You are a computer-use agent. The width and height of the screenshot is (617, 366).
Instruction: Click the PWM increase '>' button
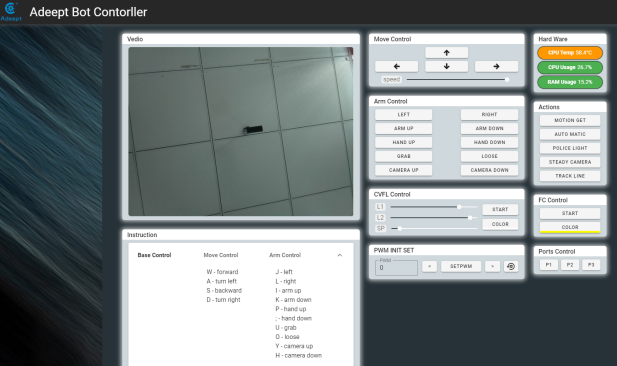(492, 266)
